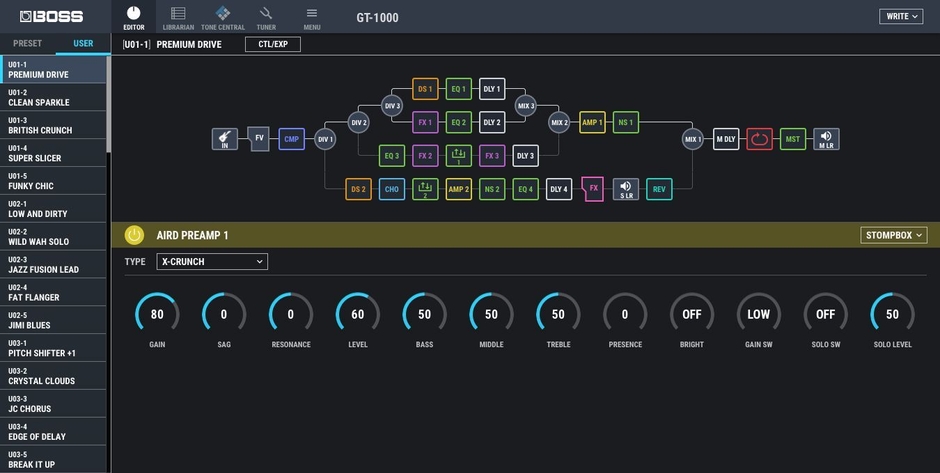The image size is (940, 473).
Task: Switch to the USER tab
Action: [x=83, y=44]
